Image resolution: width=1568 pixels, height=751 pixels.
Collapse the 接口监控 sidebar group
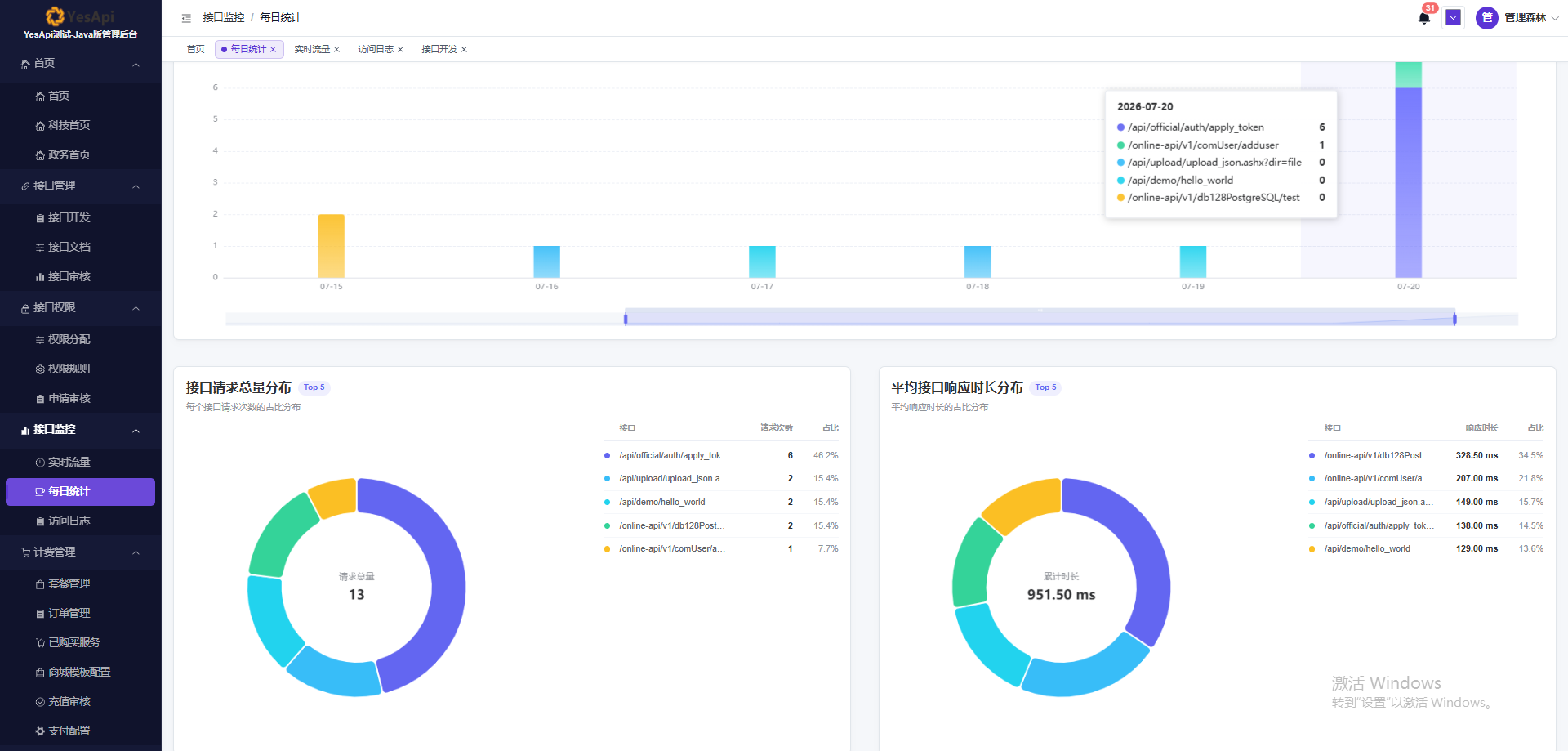136,430
